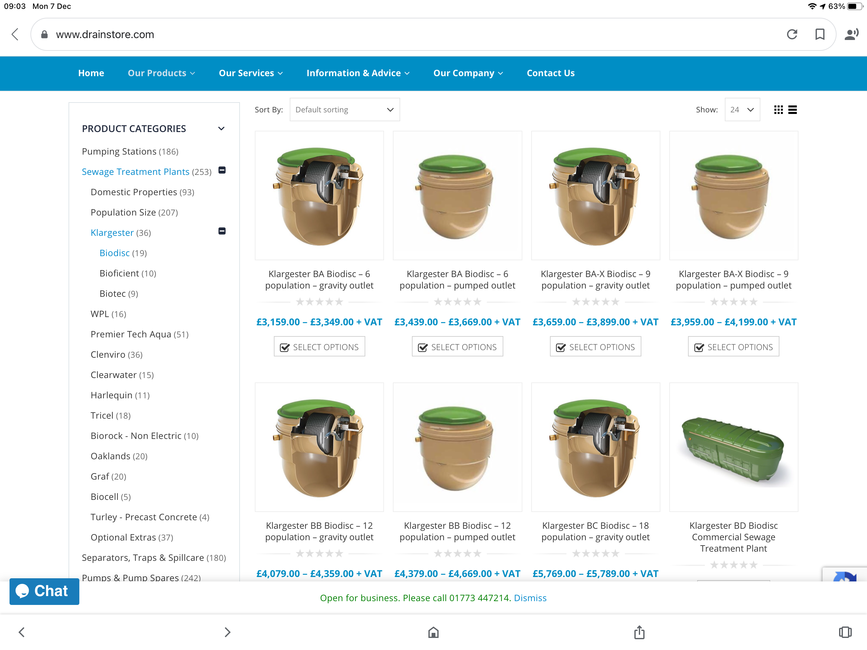Open the BA-X Biodisc 9 pumped outlet image
Image resolution: width=867 pixels, height=650 pixels.
[734, 196]
